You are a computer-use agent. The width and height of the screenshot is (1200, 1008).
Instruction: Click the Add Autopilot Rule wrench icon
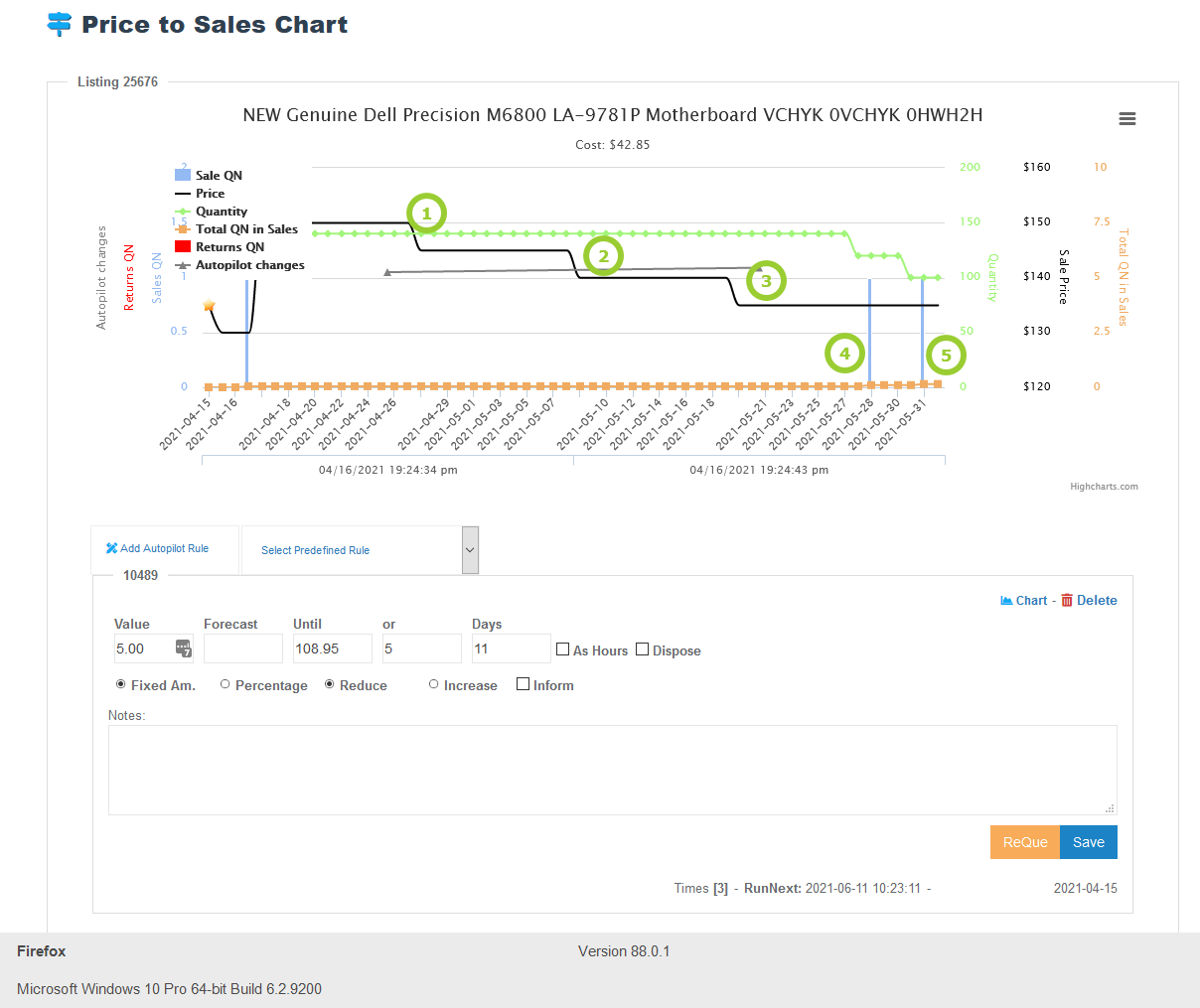(112, 548)
